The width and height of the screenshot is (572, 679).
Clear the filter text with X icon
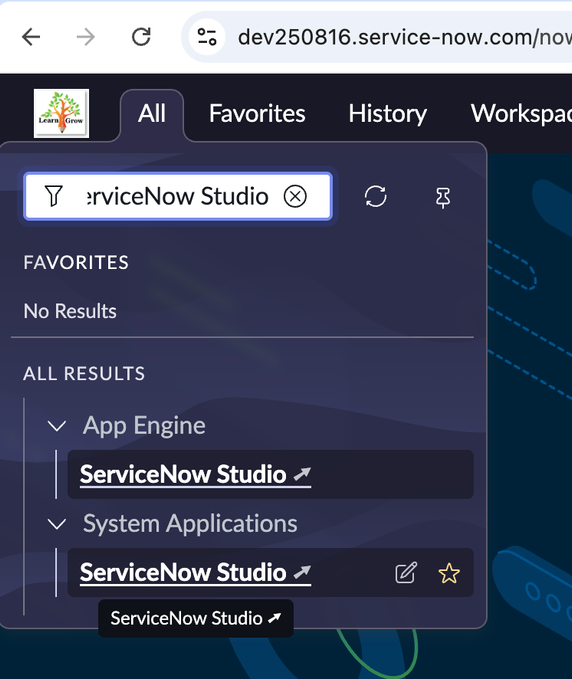(x=295, y=197)
